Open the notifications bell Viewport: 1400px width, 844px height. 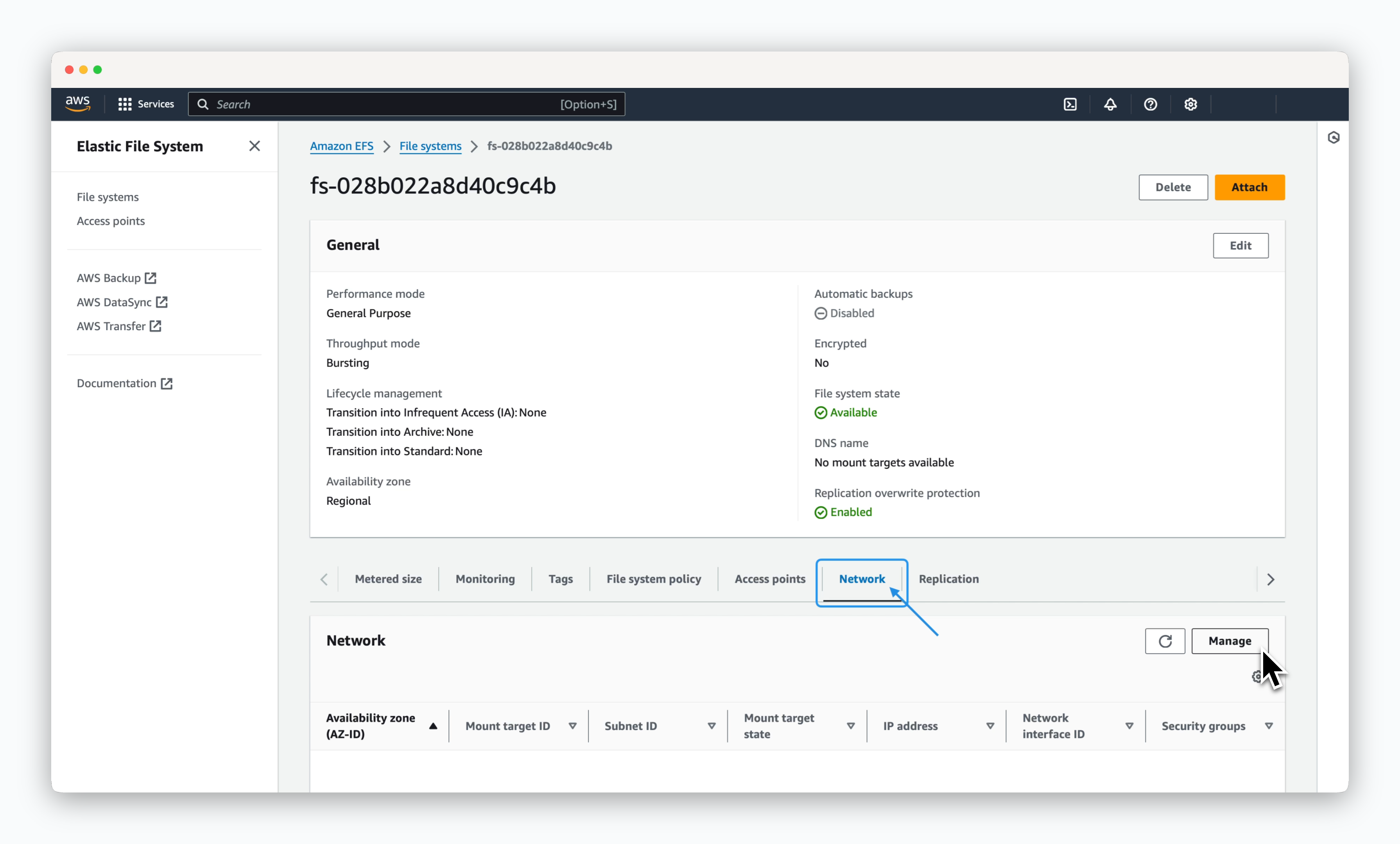[x=1110, y=104]
